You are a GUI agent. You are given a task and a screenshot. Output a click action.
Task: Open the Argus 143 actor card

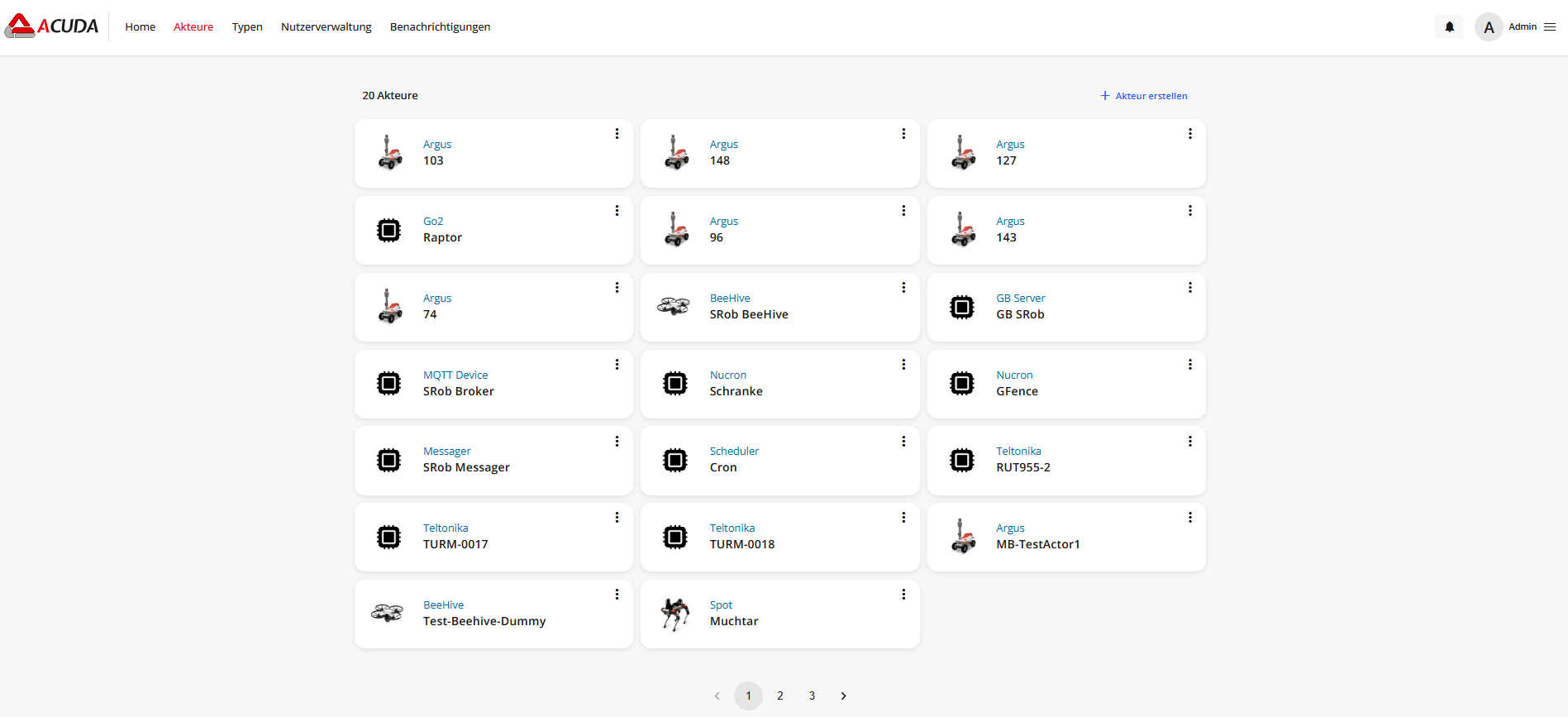click(x=1066, y=230)
